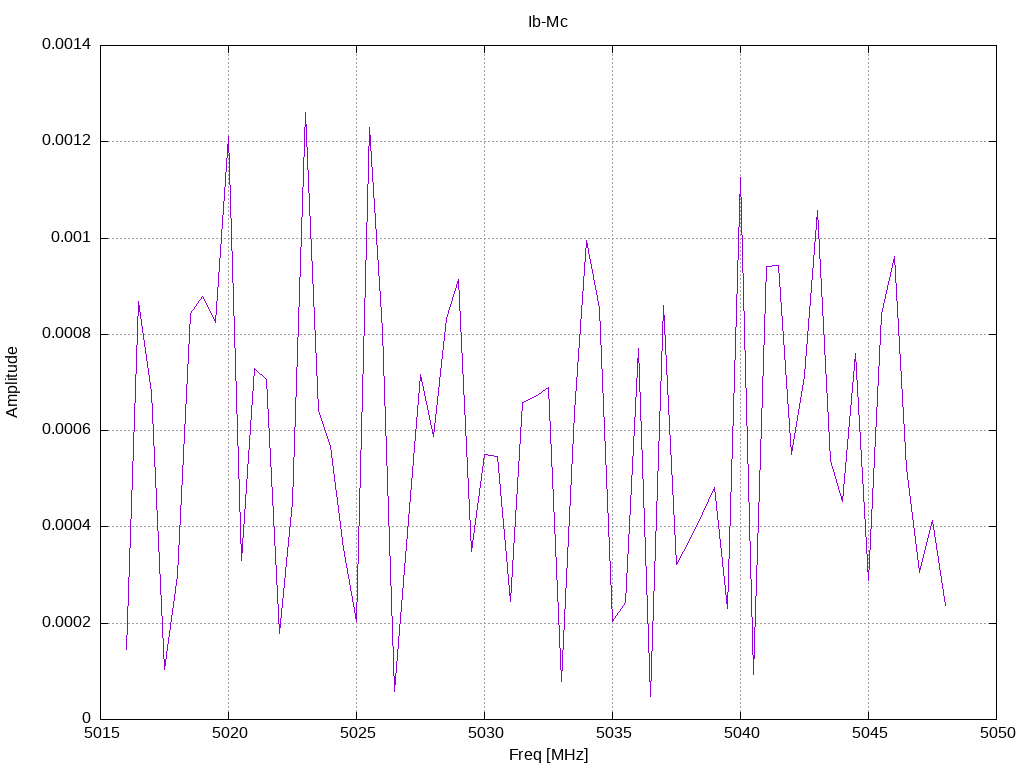Click the 5040 x-axis tick label
1024x768 pixels.
(x=742, y=733)
